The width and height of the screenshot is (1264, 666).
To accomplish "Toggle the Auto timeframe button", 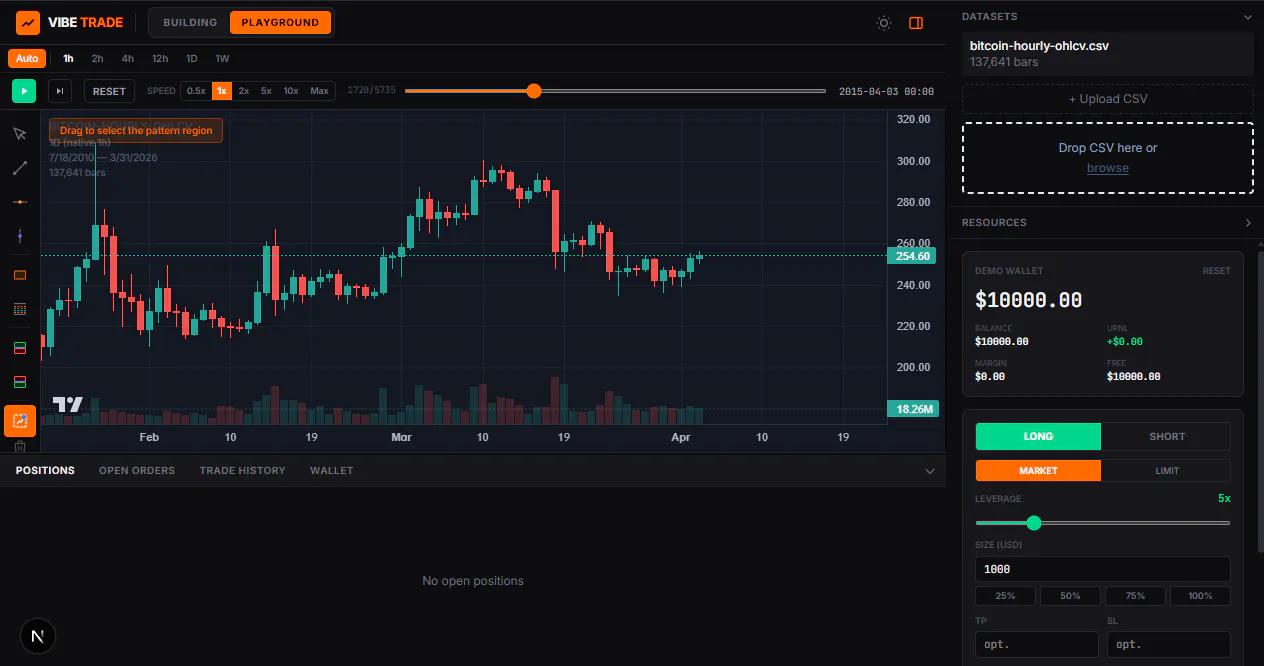I will click(27, 58).
